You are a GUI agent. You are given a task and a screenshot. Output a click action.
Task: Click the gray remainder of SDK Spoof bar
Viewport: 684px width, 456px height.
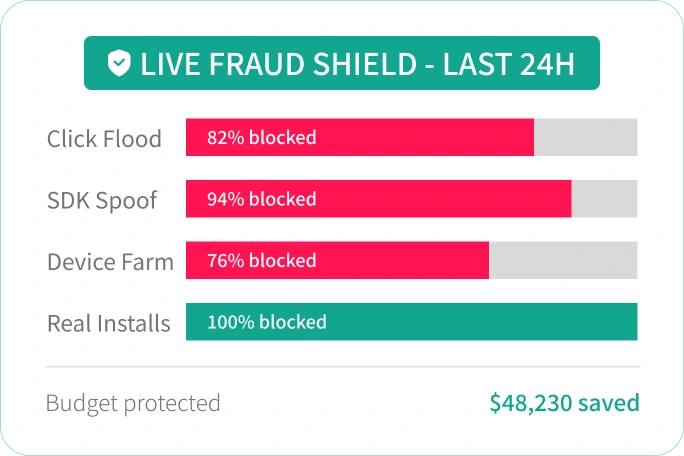[x=604, y=199]
